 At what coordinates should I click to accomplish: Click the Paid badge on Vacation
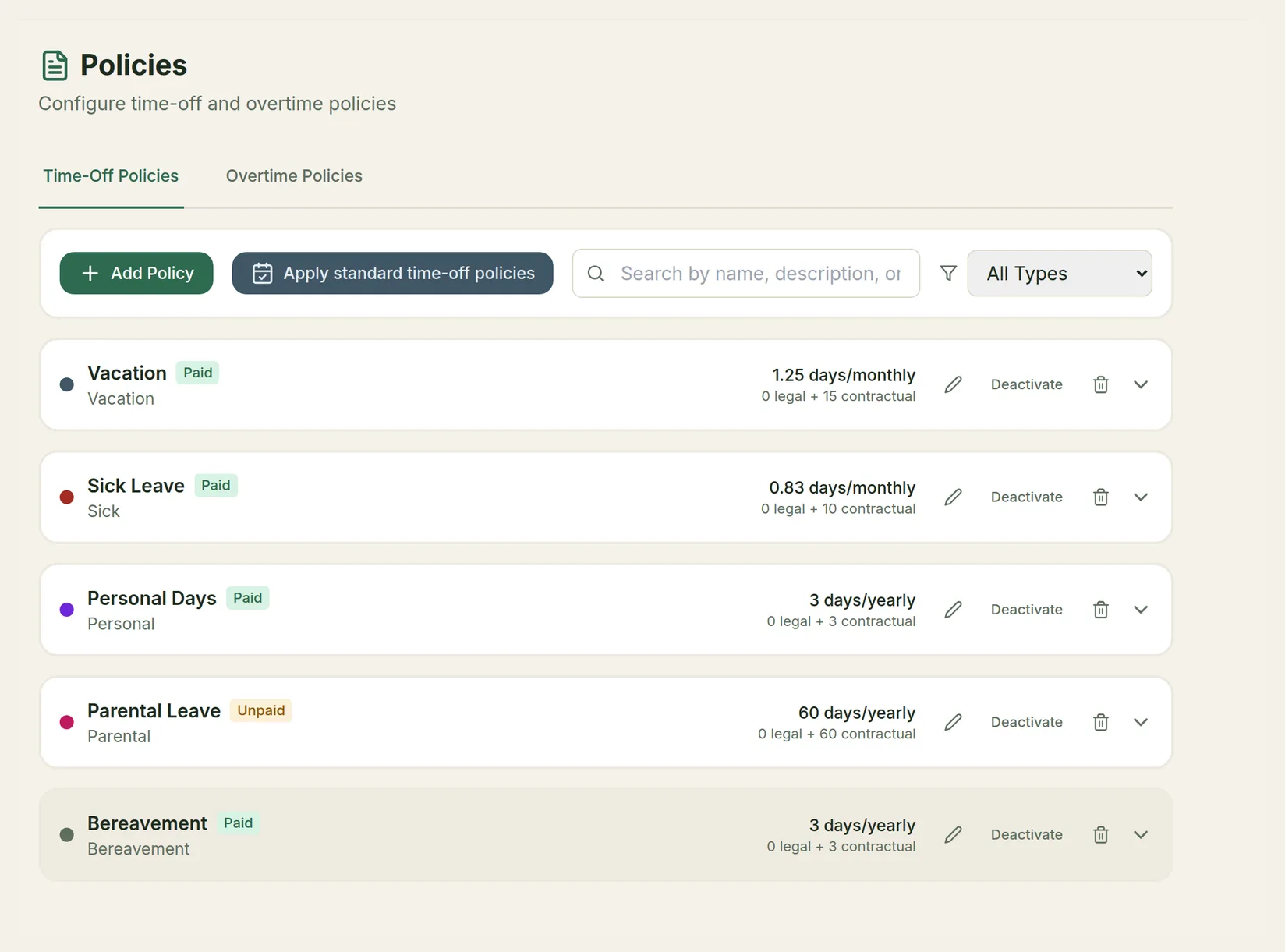coord(197,373)
